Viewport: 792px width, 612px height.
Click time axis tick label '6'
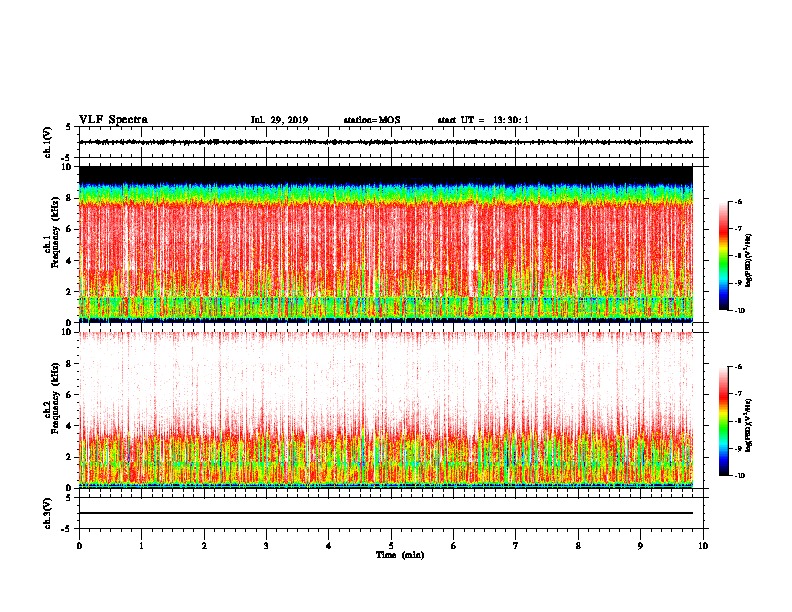tap(454, 546)
